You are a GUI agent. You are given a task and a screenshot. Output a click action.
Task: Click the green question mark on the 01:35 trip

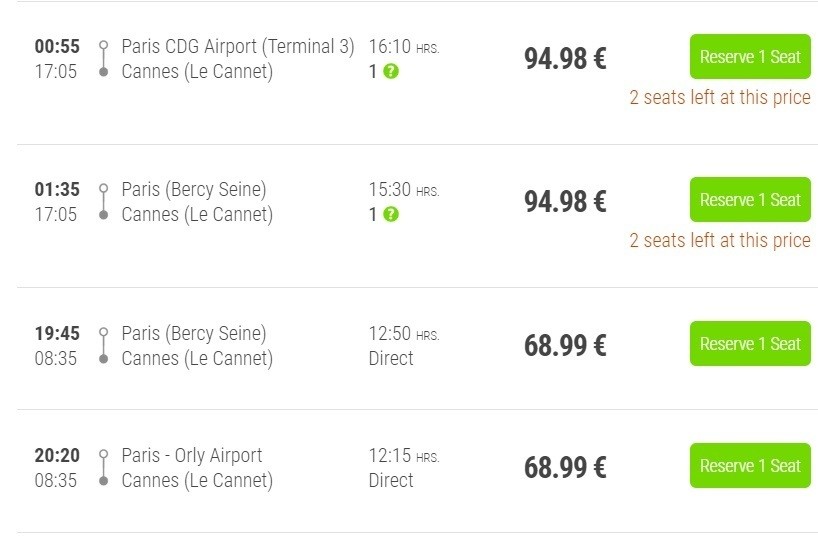click(x=391, y=215)
